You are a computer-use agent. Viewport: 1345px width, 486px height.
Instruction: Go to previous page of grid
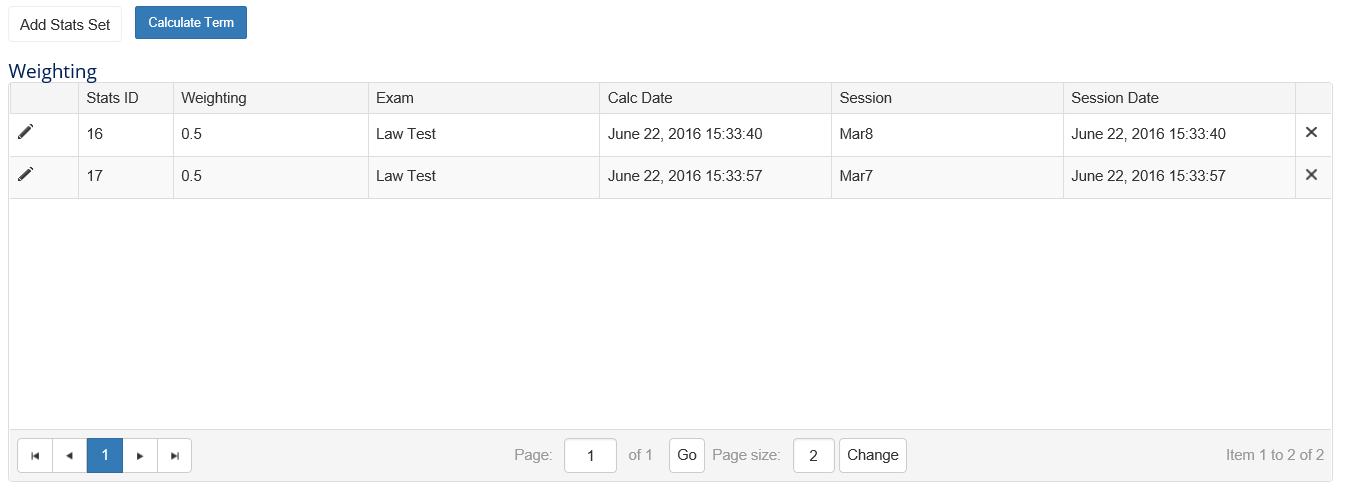[69, 455]
